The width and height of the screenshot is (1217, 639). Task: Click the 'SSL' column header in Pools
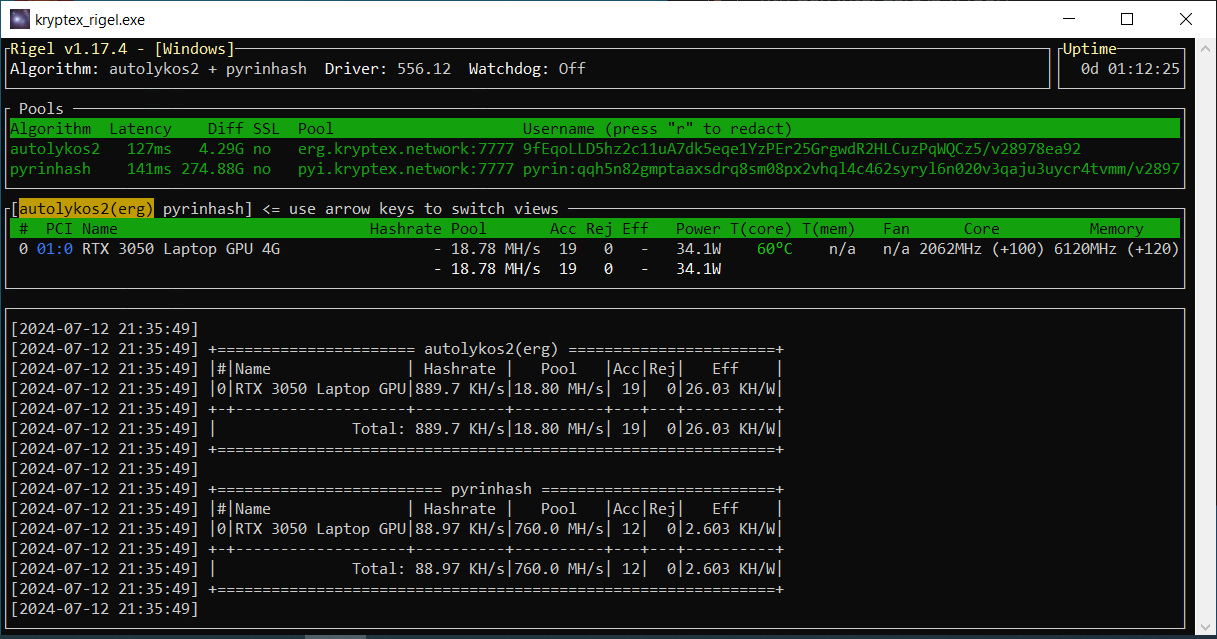(x=266, y=128)
